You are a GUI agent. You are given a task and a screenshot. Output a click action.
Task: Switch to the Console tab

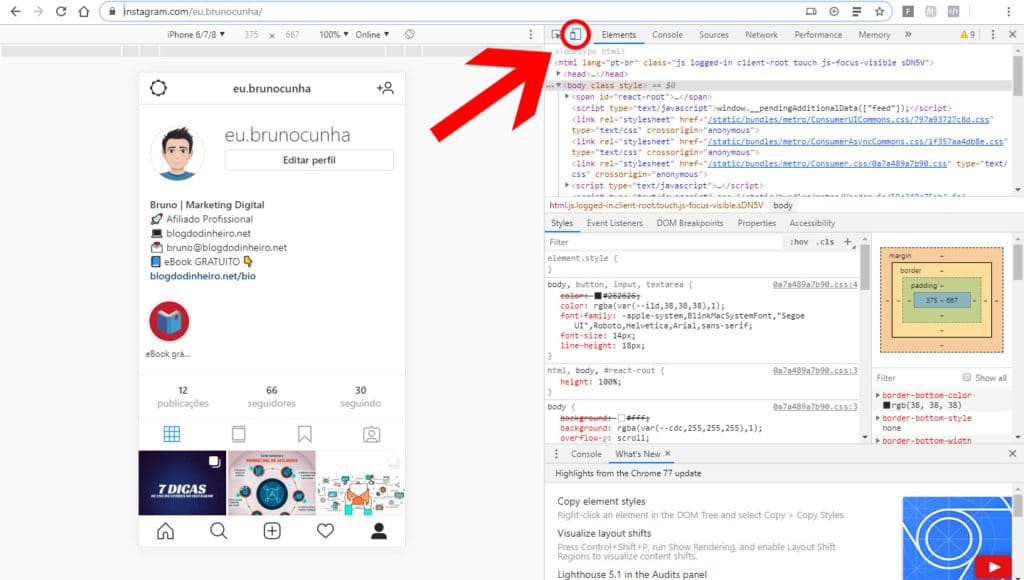(667, 35)
